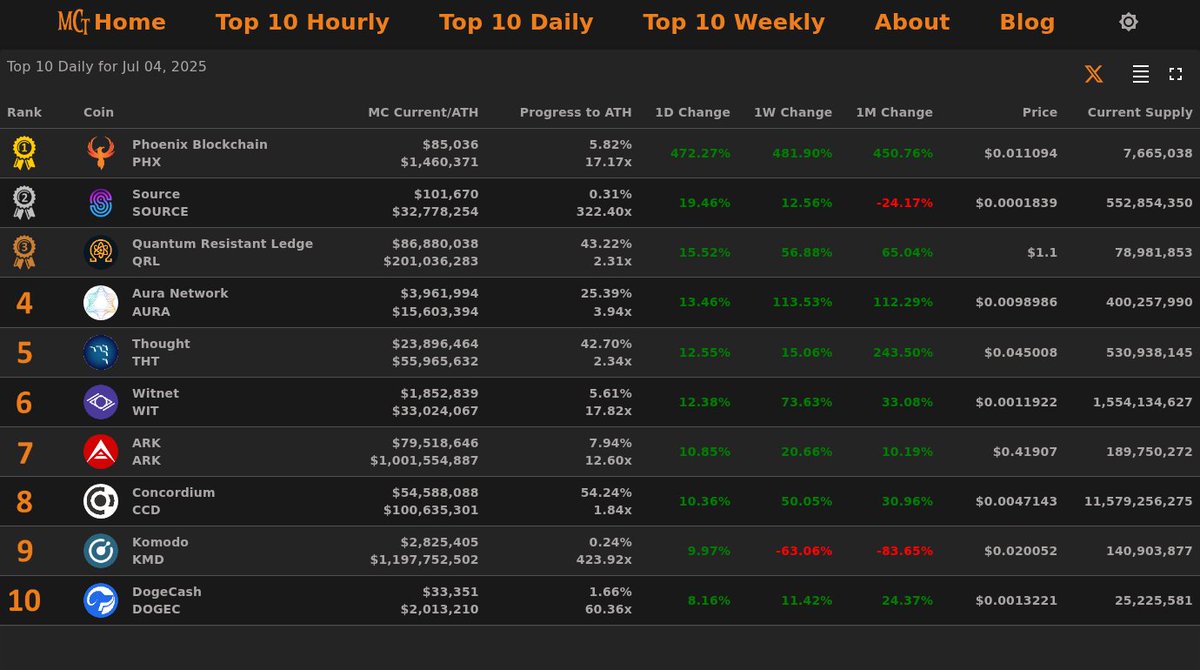Sort by 1M Change column header
The image size is (1200, 670).
(x=894, y=113)
